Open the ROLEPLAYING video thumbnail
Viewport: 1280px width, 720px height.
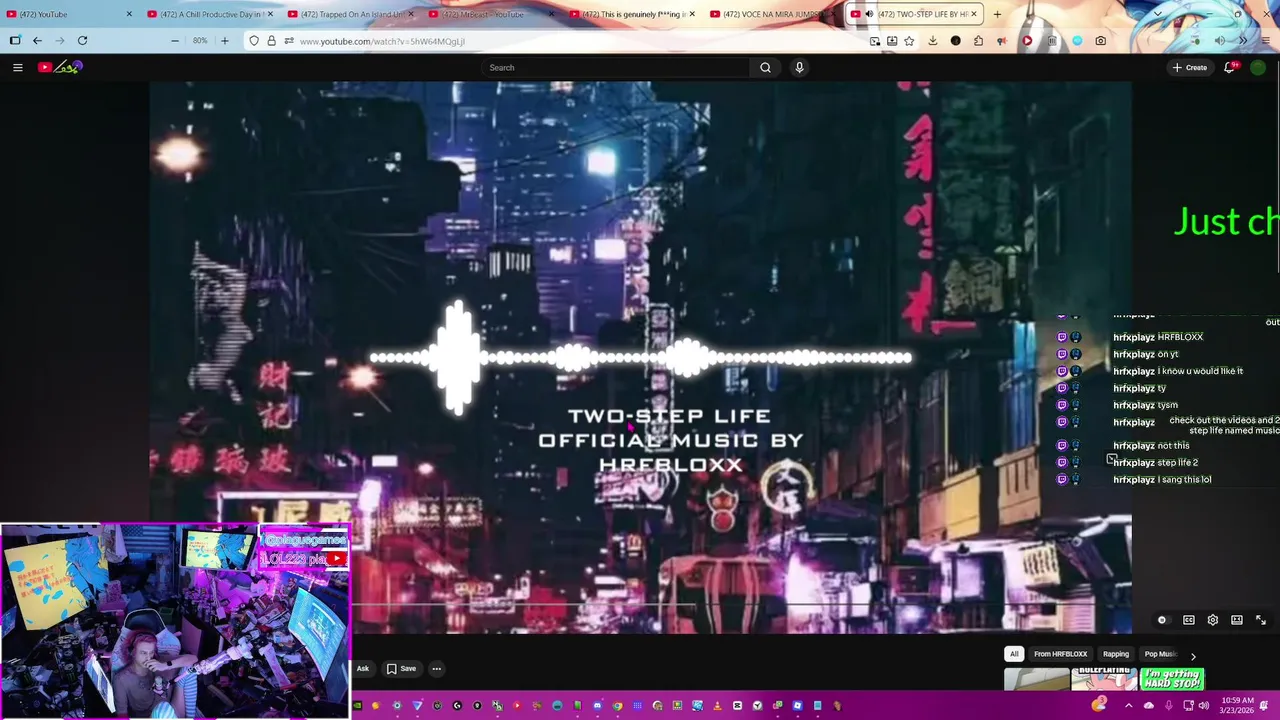click(1104, 679)
